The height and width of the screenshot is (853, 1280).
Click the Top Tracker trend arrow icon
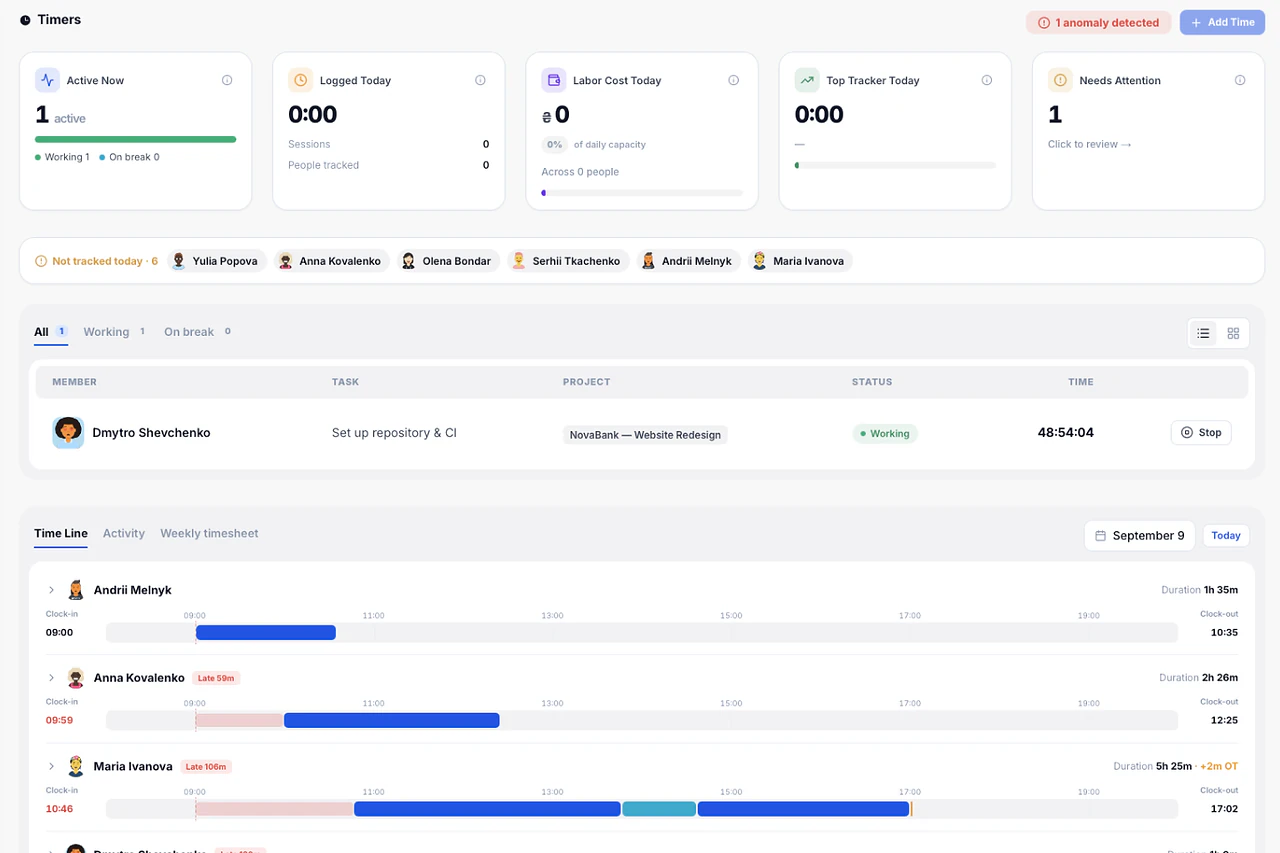click(806, 80)
